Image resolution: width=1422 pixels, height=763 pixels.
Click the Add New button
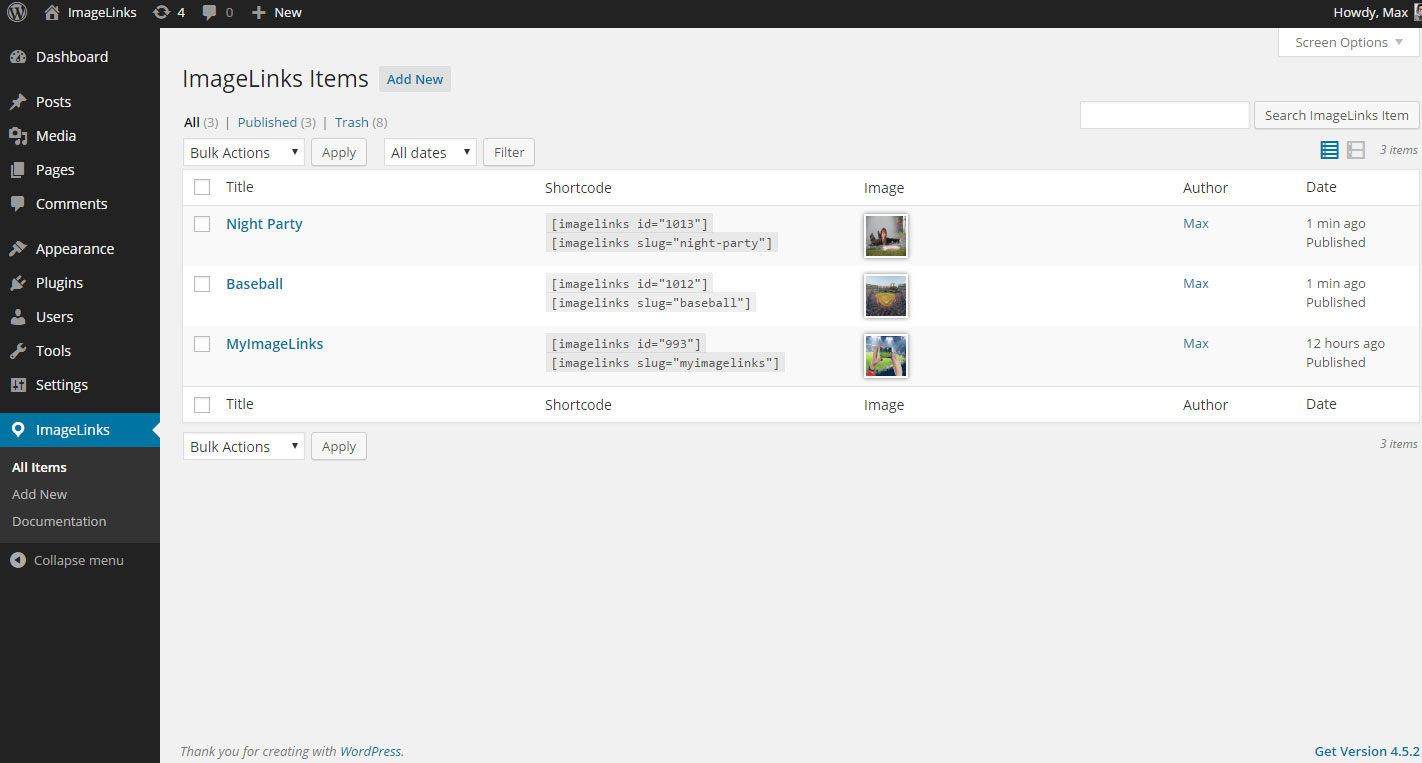[414, 78]
